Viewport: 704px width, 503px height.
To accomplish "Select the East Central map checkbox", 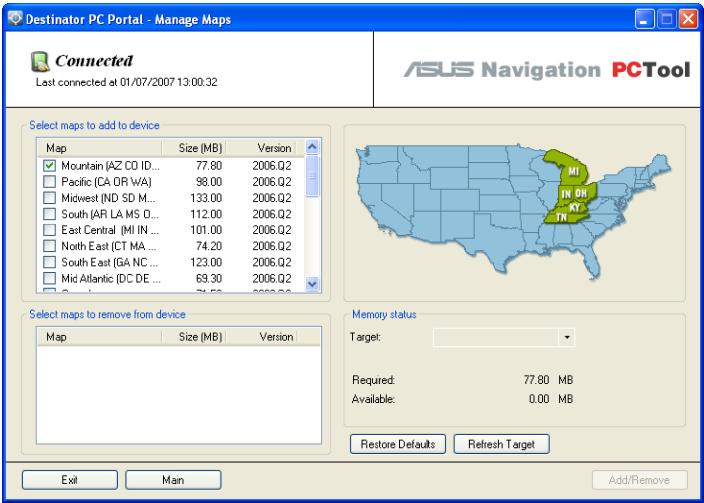I will (x=49, y=230).
